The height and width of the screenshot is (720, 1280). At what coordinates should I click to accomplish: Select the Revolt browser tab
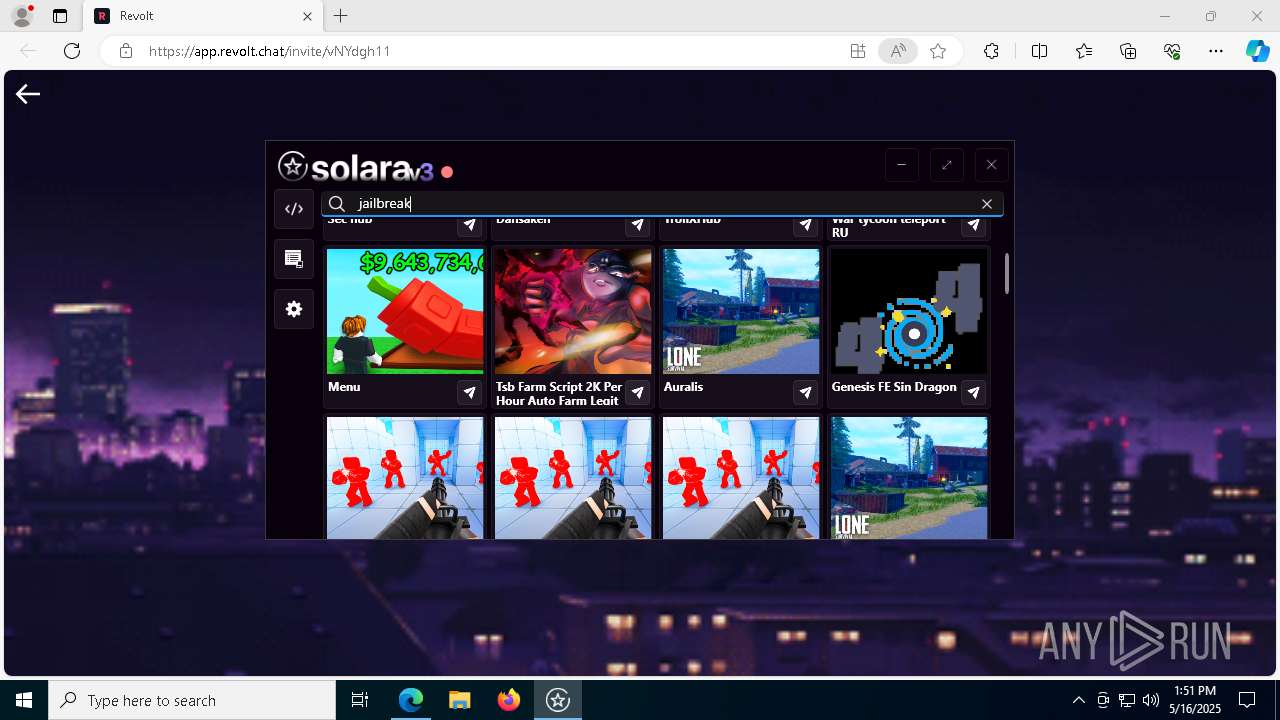[203, 16]
